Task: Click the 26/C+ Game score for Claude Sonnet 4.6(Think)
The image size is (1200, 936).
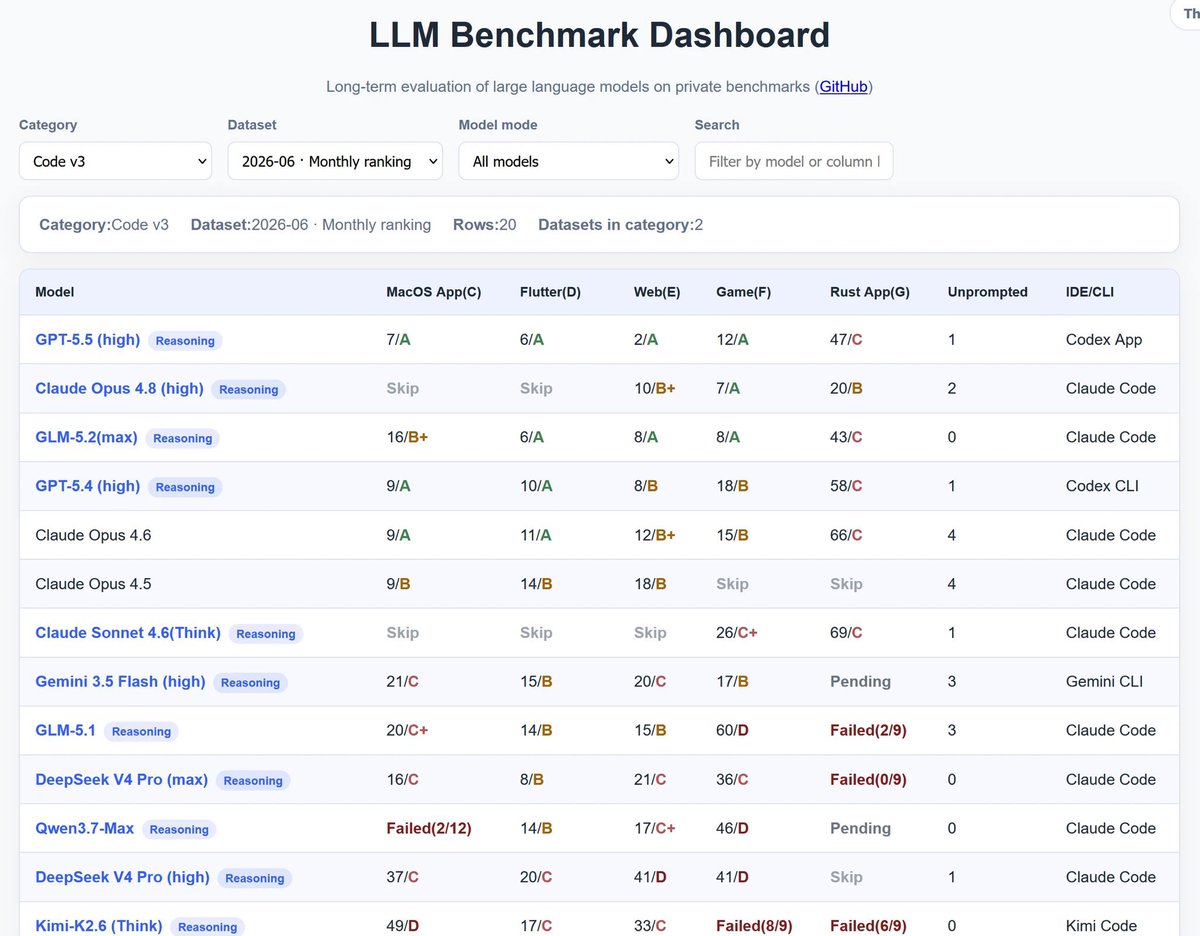Action: (737, 633)
